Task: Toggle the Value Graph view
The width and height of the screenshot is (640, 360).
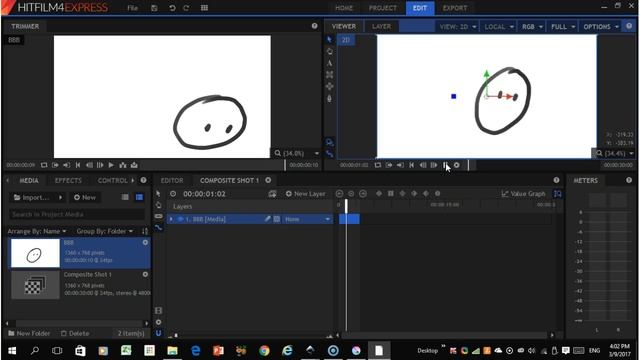Action: (523, 194)
